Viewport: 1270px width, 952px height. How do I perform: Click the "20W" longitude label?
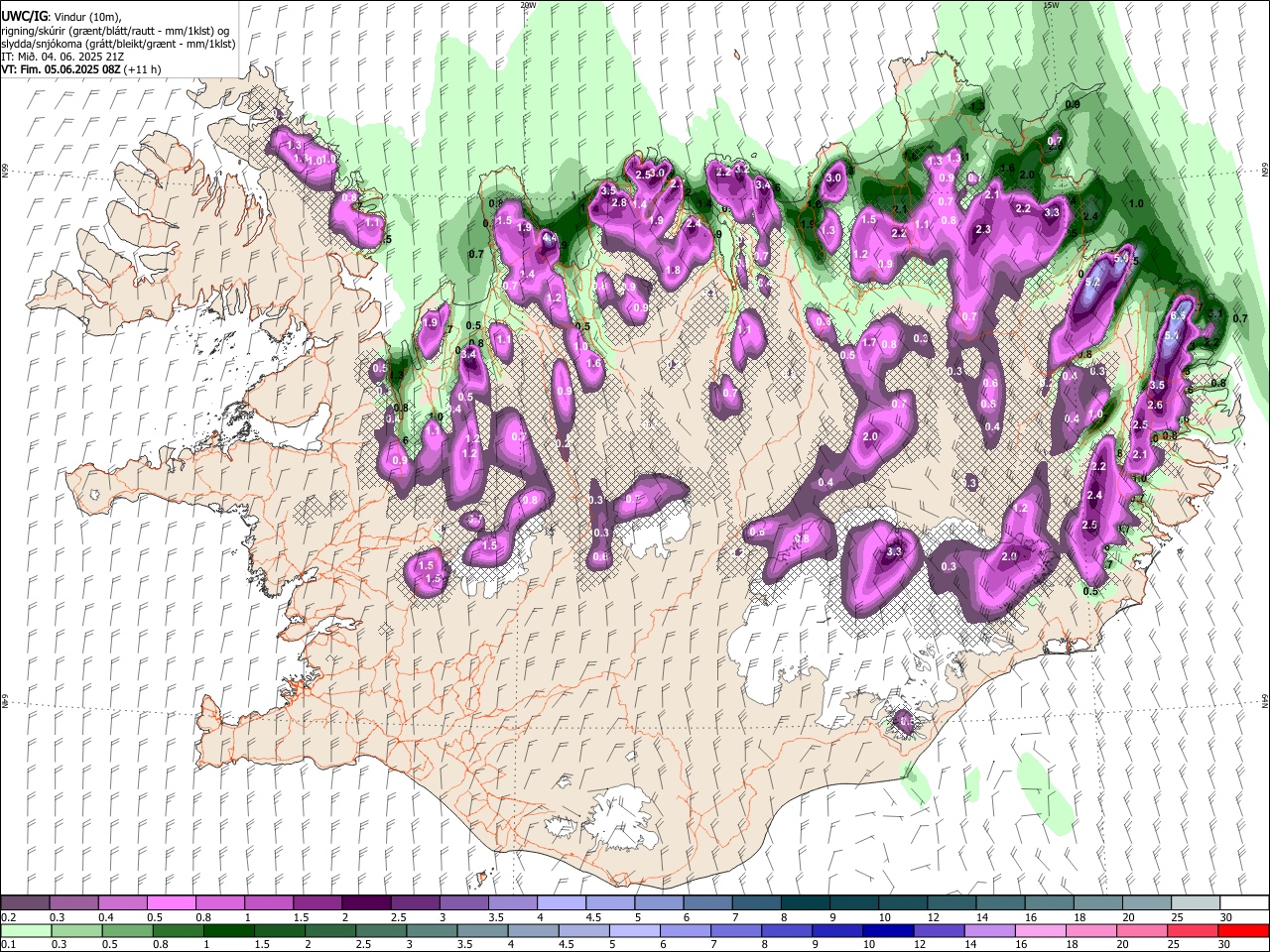point(528,5)
